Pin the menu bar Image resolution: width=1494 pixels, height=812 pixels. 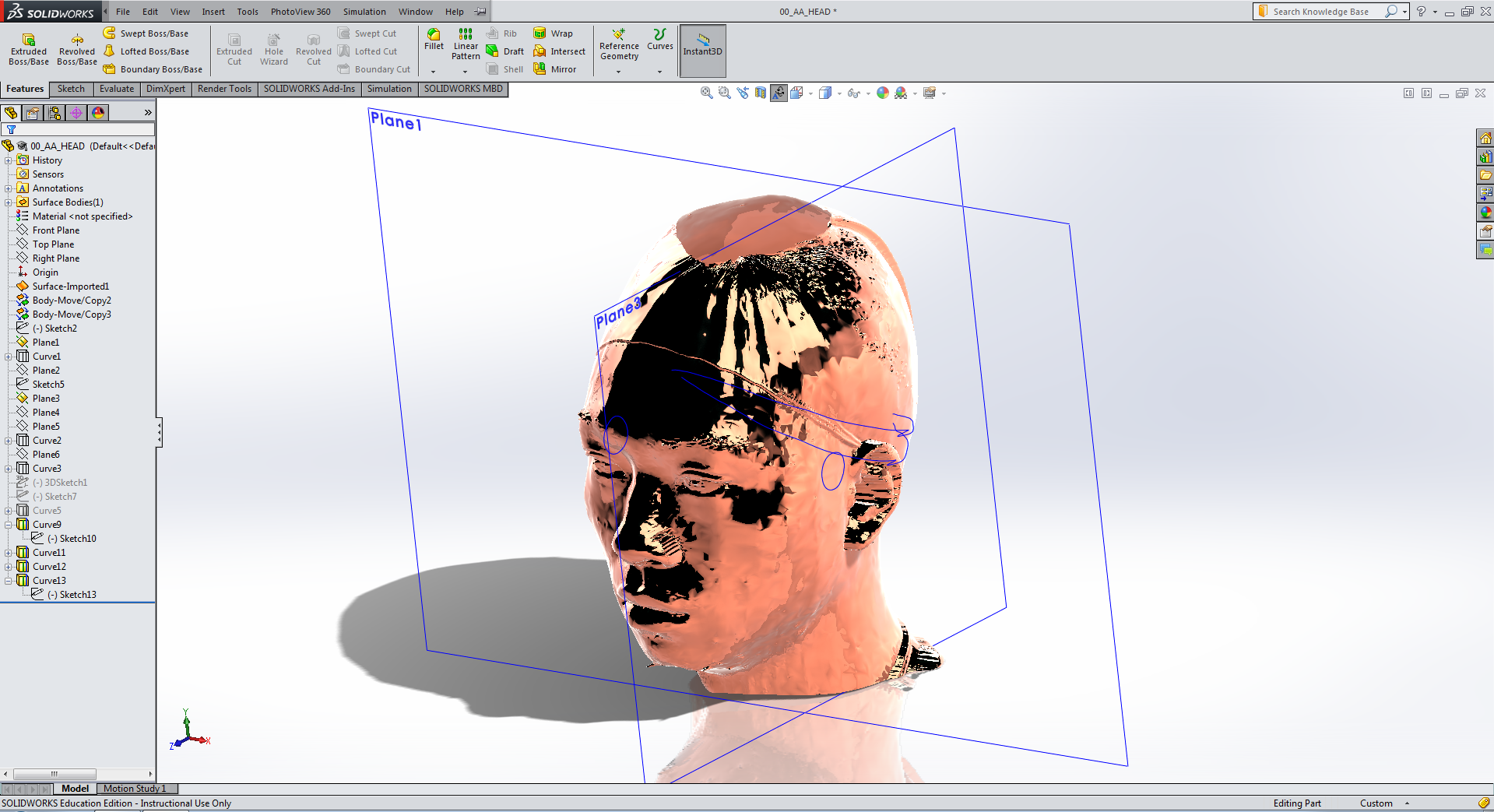click(x=480, y=12)
